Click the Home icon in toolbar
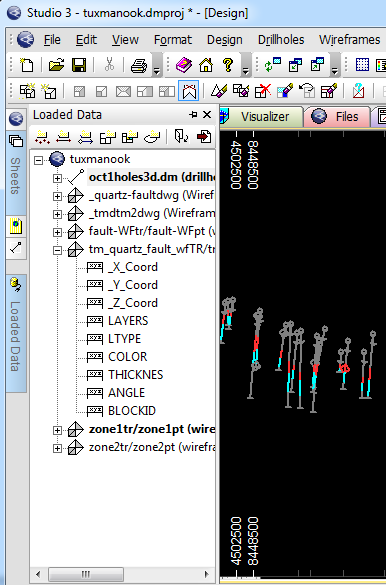This screenshot has width=386, height=585. (x=205, y=65)
